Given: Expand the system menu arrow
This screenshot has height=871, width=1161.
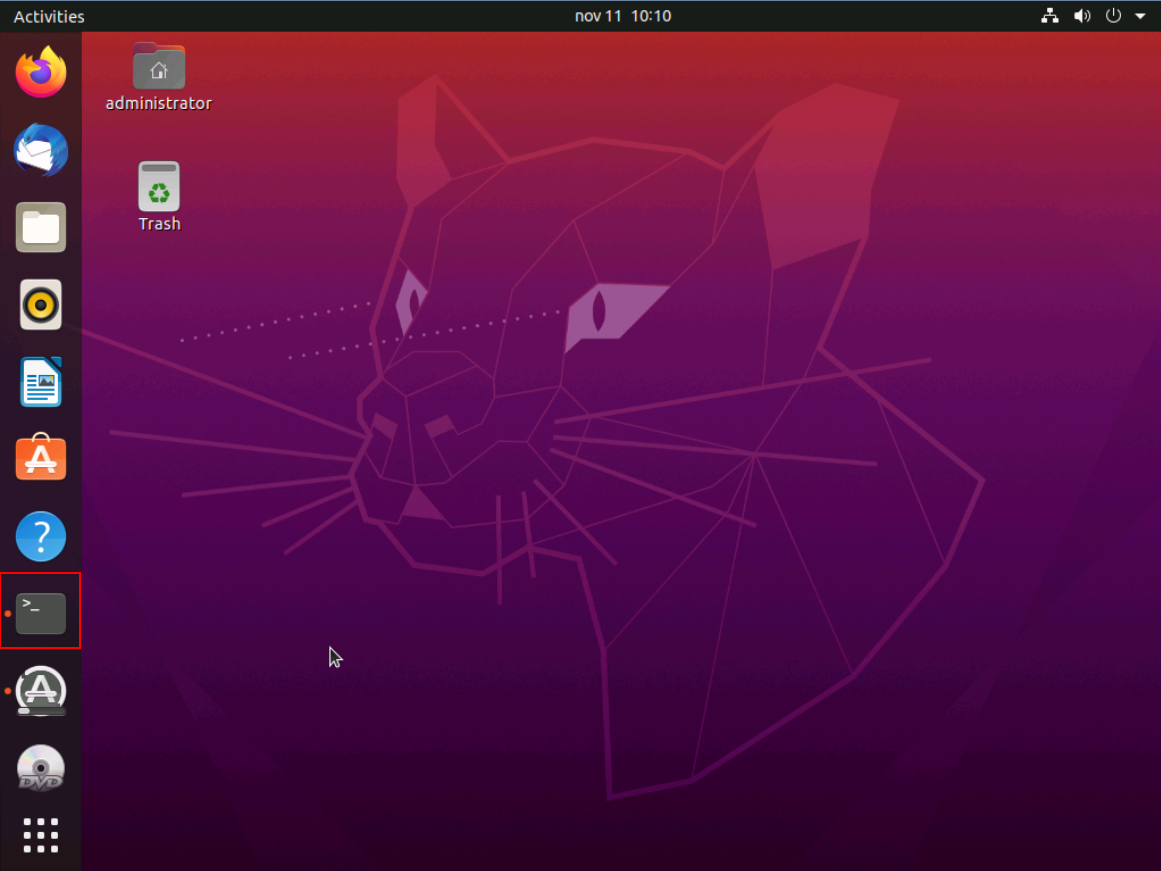Looking at the screenshot, I should [x=1140, y=16].
